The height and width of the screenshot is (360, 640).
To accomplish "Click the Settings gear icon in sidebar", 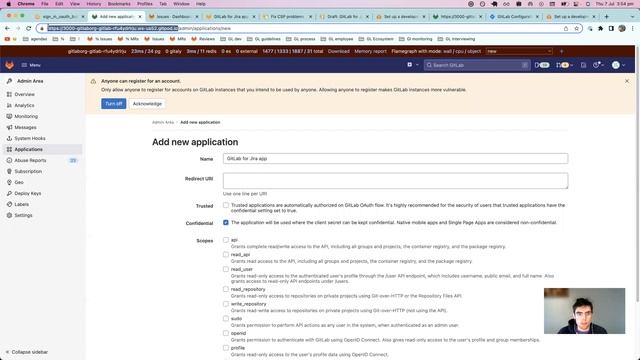I will point(9,216).
